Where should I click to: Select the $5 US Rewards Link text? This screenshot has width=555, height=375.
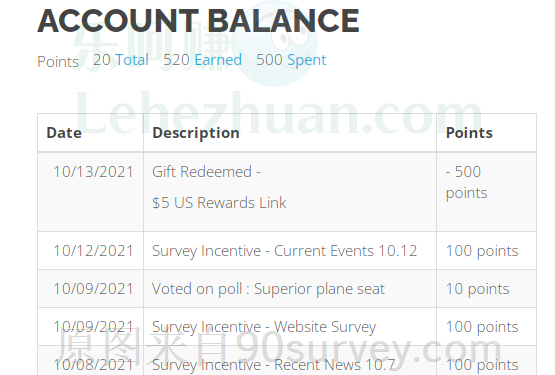(x=219, y=203)
